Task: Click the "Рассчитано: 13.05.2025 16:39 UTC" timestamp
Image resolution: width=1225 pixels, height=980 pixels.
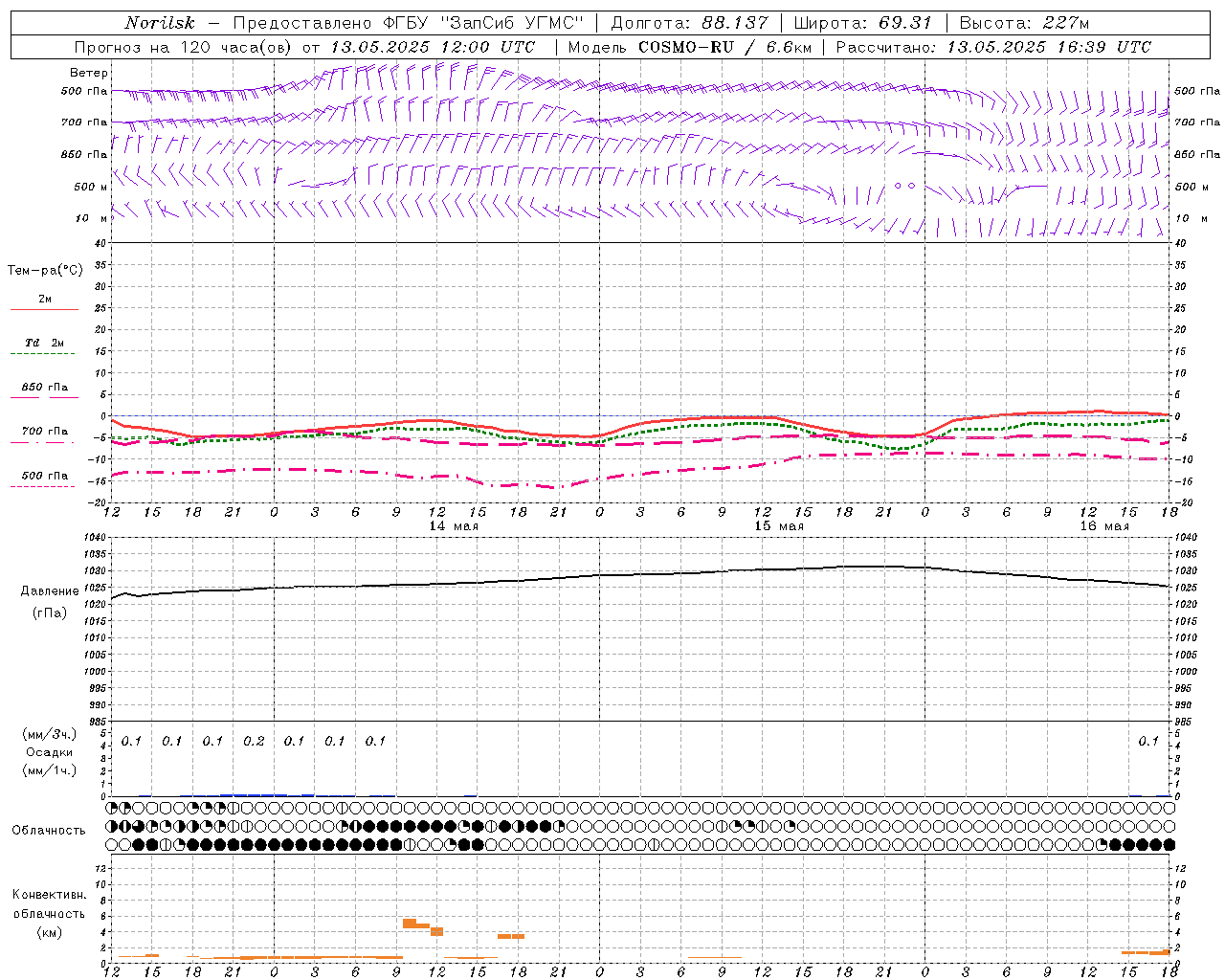Action: [x=993, y=47]
